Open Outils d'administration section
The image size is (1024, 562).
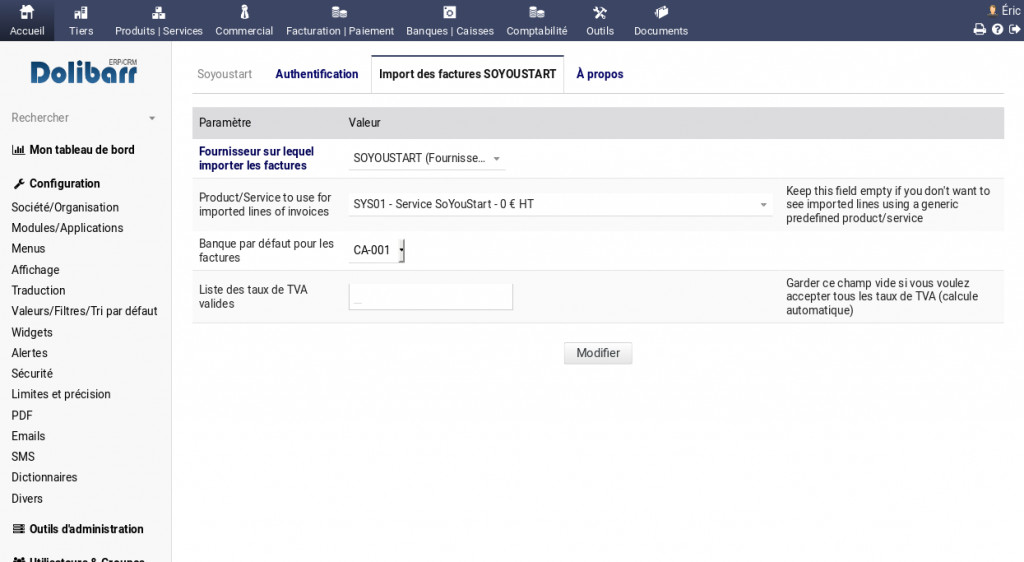coord(86,529)
